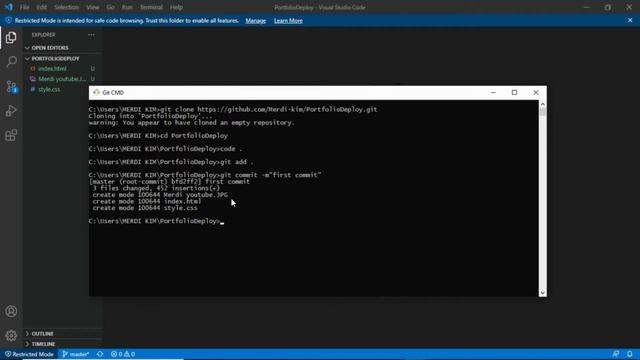640x360 pixels.
Task: Open the View menu
Action: 93,7
